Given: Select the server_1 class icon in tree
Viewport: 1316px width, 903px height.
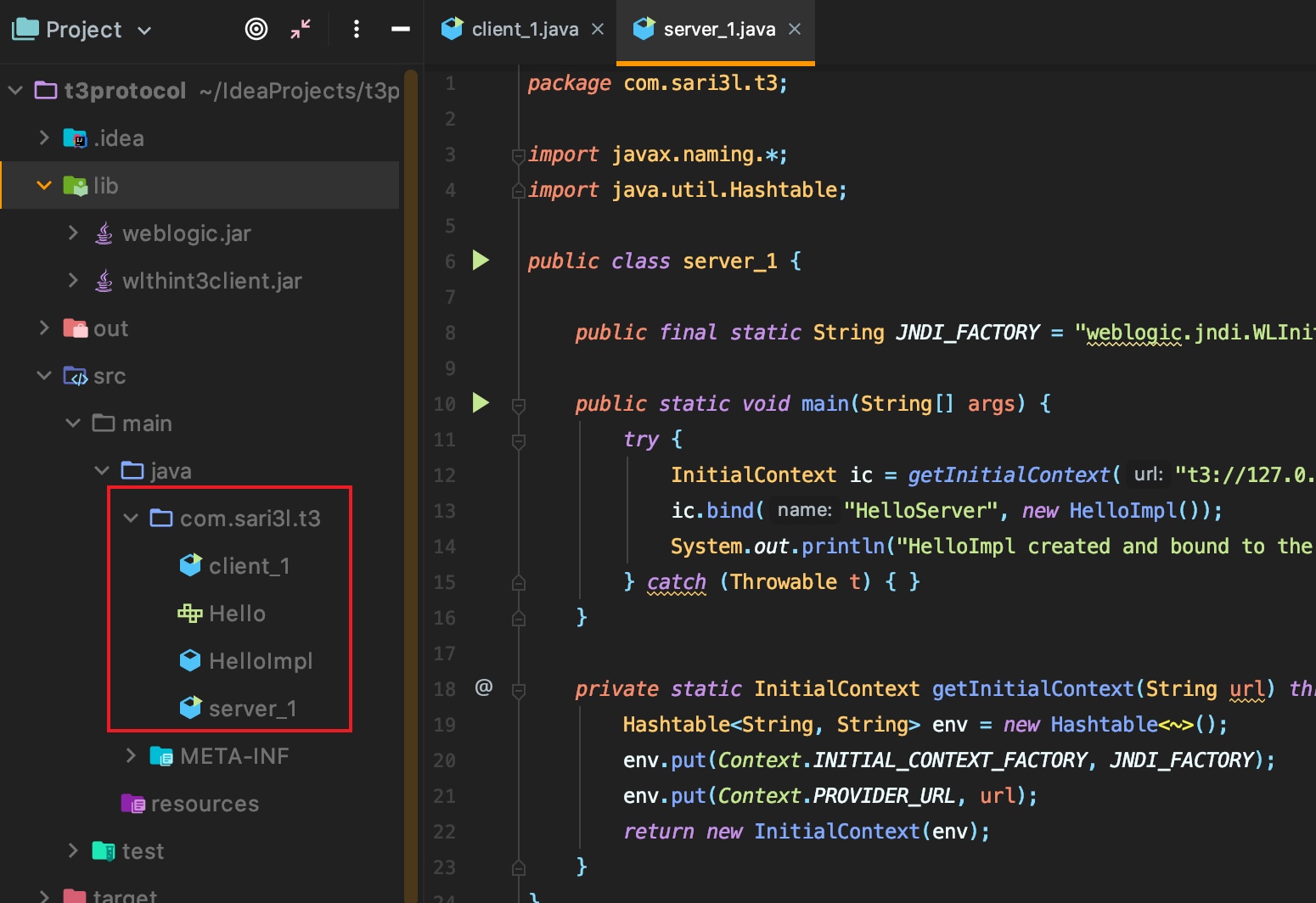Looking at the screenshot, I should [190, 708].
